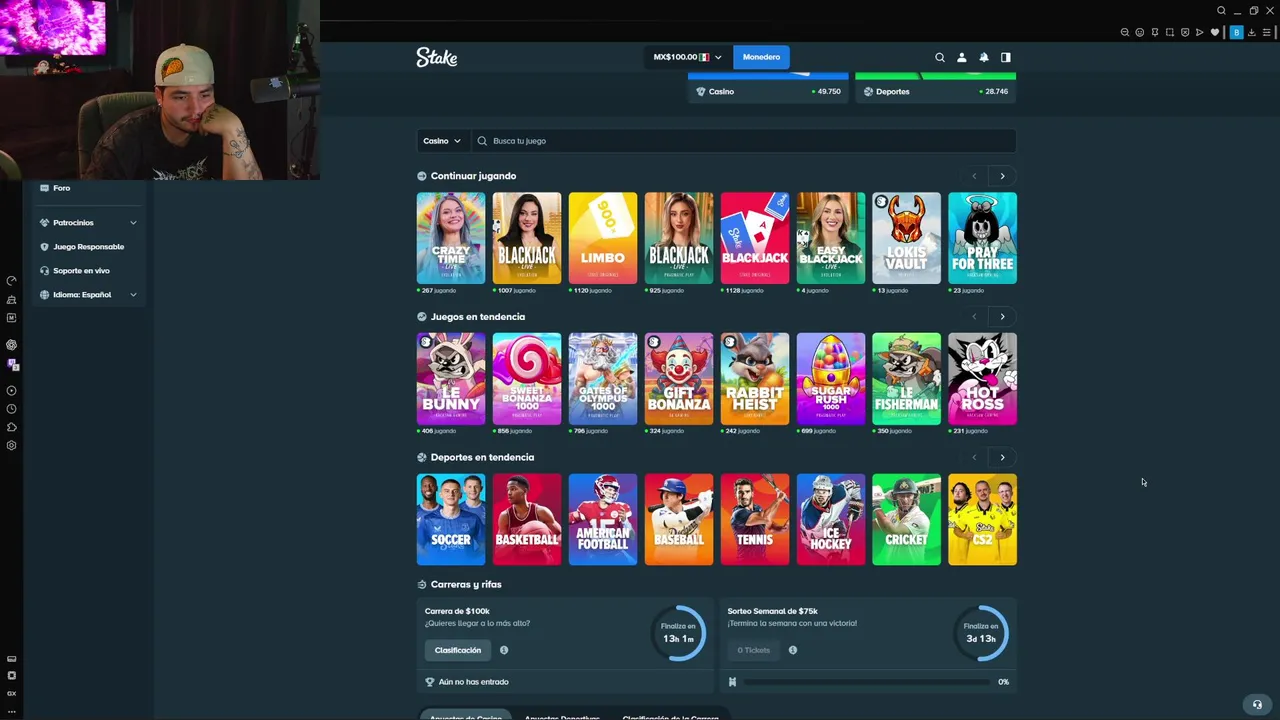
Task: Click the ad-blocker shield toolbar icon
Action: pyautogui.click(x=1185, y=32)
